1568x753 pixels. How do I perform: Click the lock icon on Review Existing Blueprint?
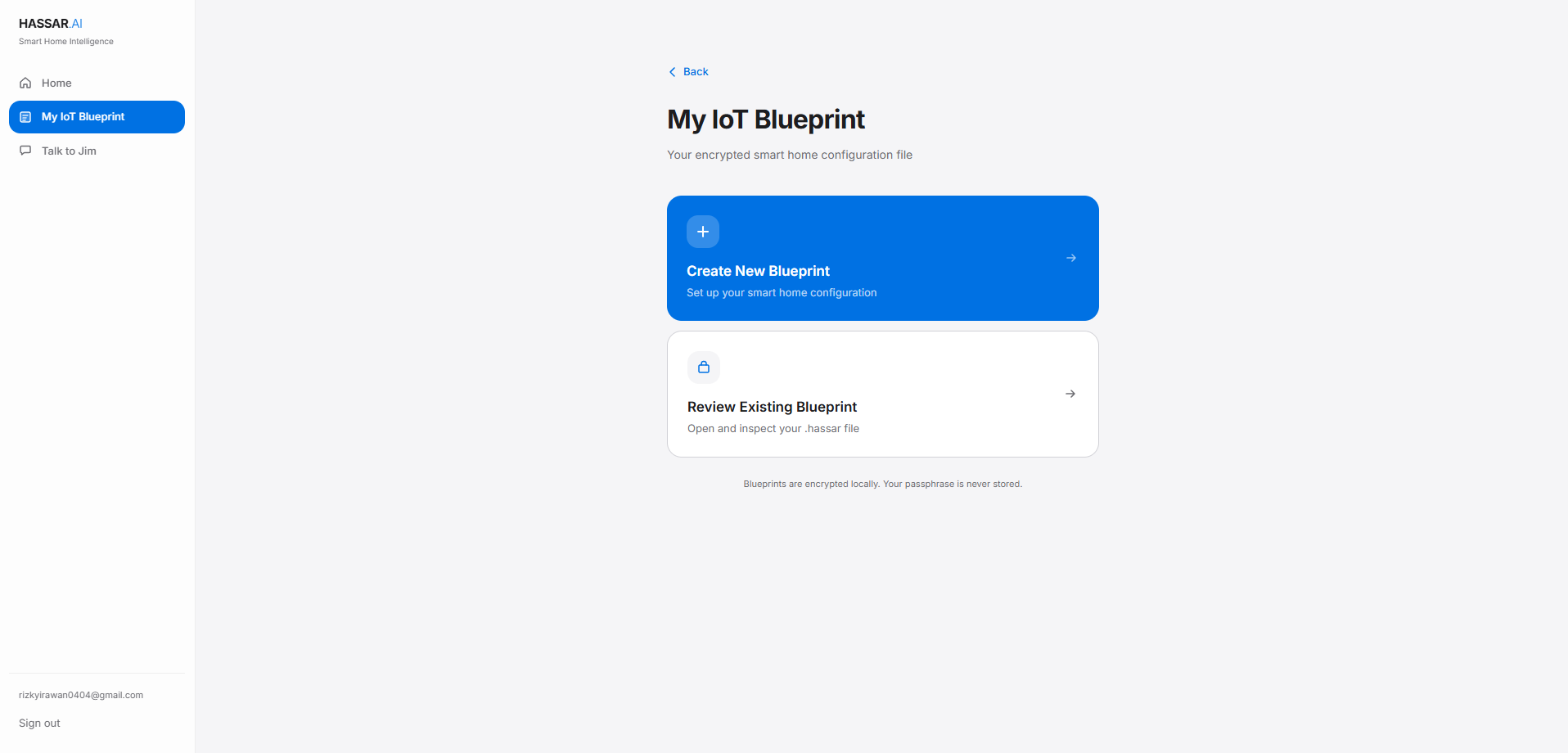[704, 367]
